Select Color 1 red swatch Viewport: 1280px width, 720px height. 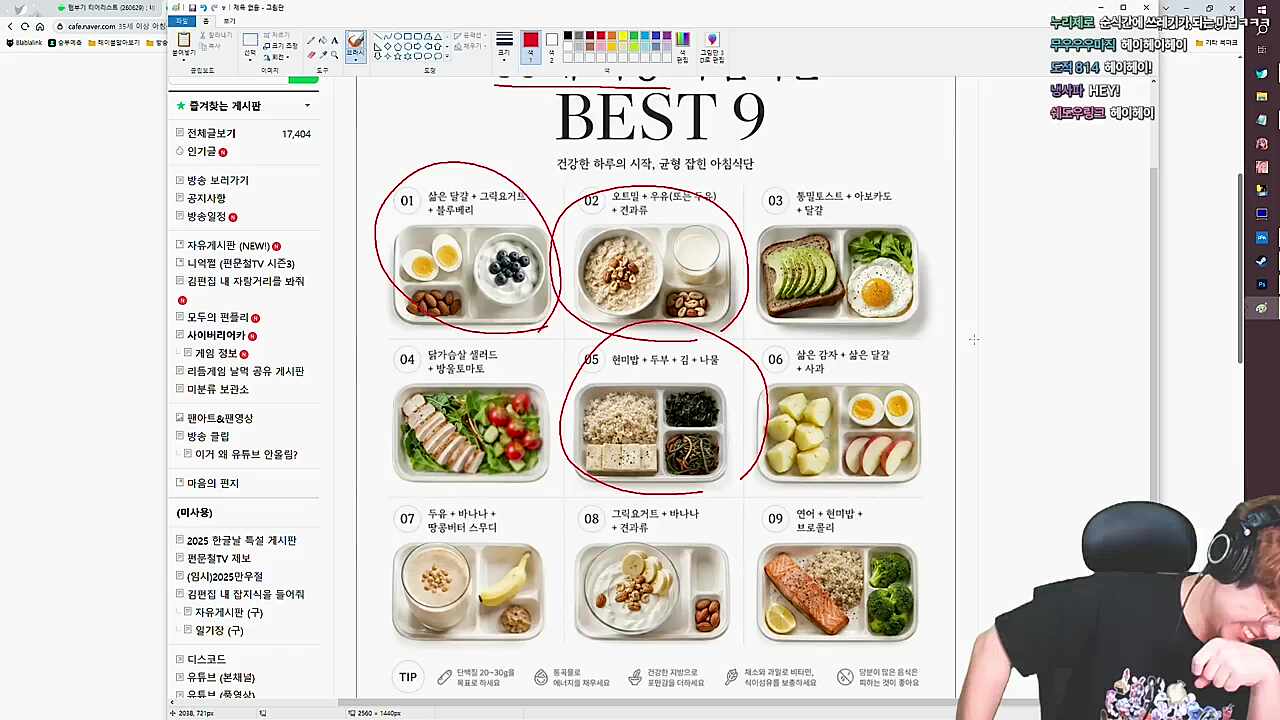pos(530,46)
